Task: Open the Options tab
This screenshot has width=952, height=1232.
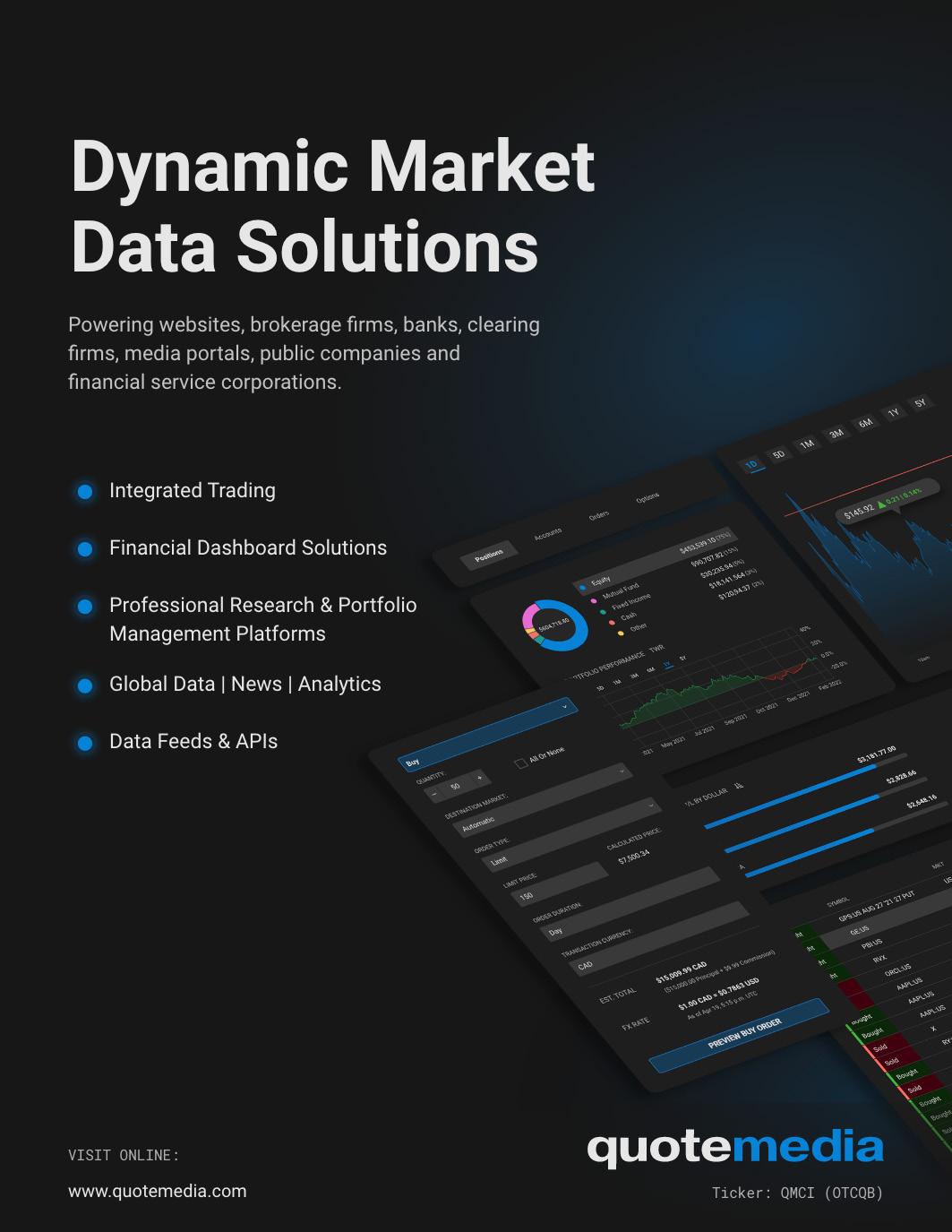Action: pos(648,498)
